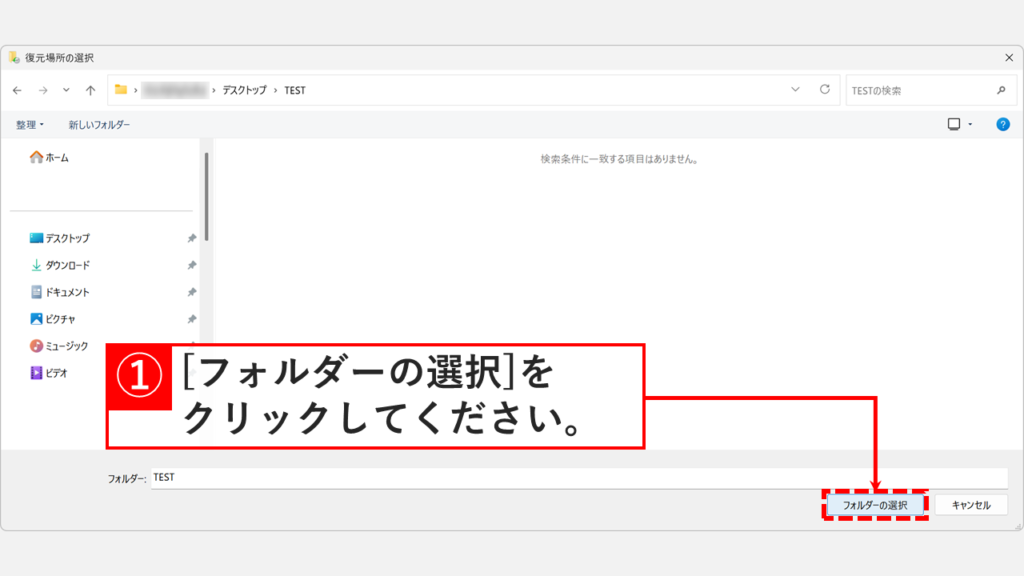The width and height of the screenshot is (1024, 576).
Task: Change the view layout icon
Action: [954, 124]
